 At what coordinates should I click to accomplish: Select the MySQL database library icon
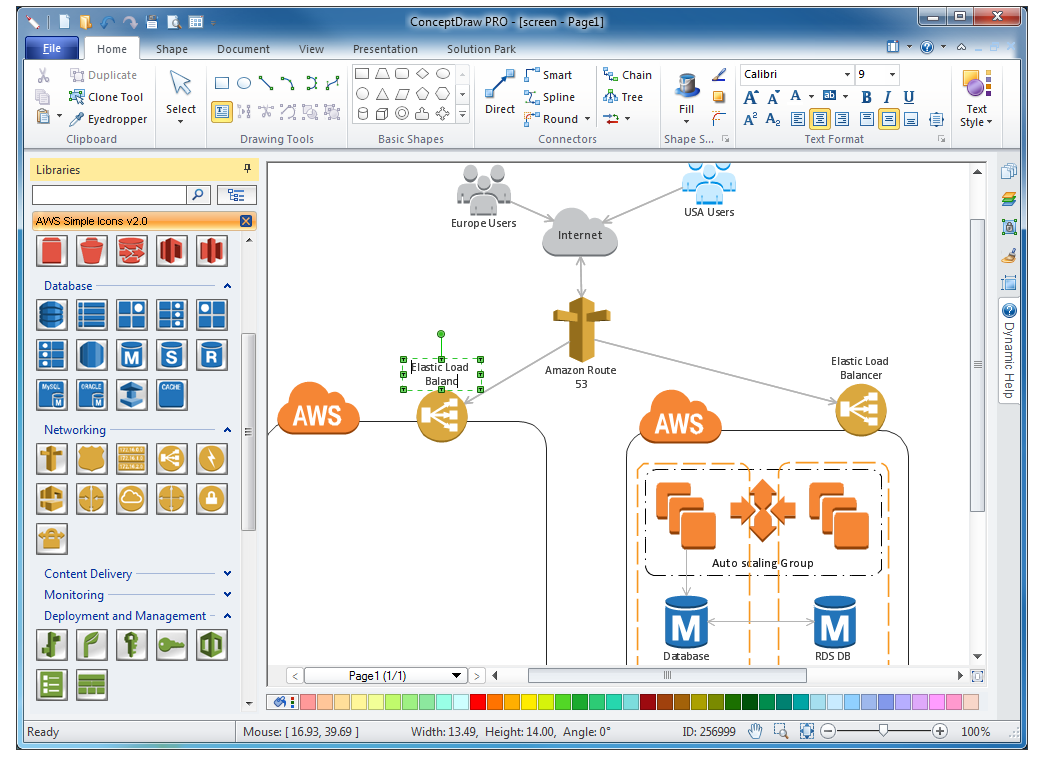pyautogui.click(x=52, y=395)
